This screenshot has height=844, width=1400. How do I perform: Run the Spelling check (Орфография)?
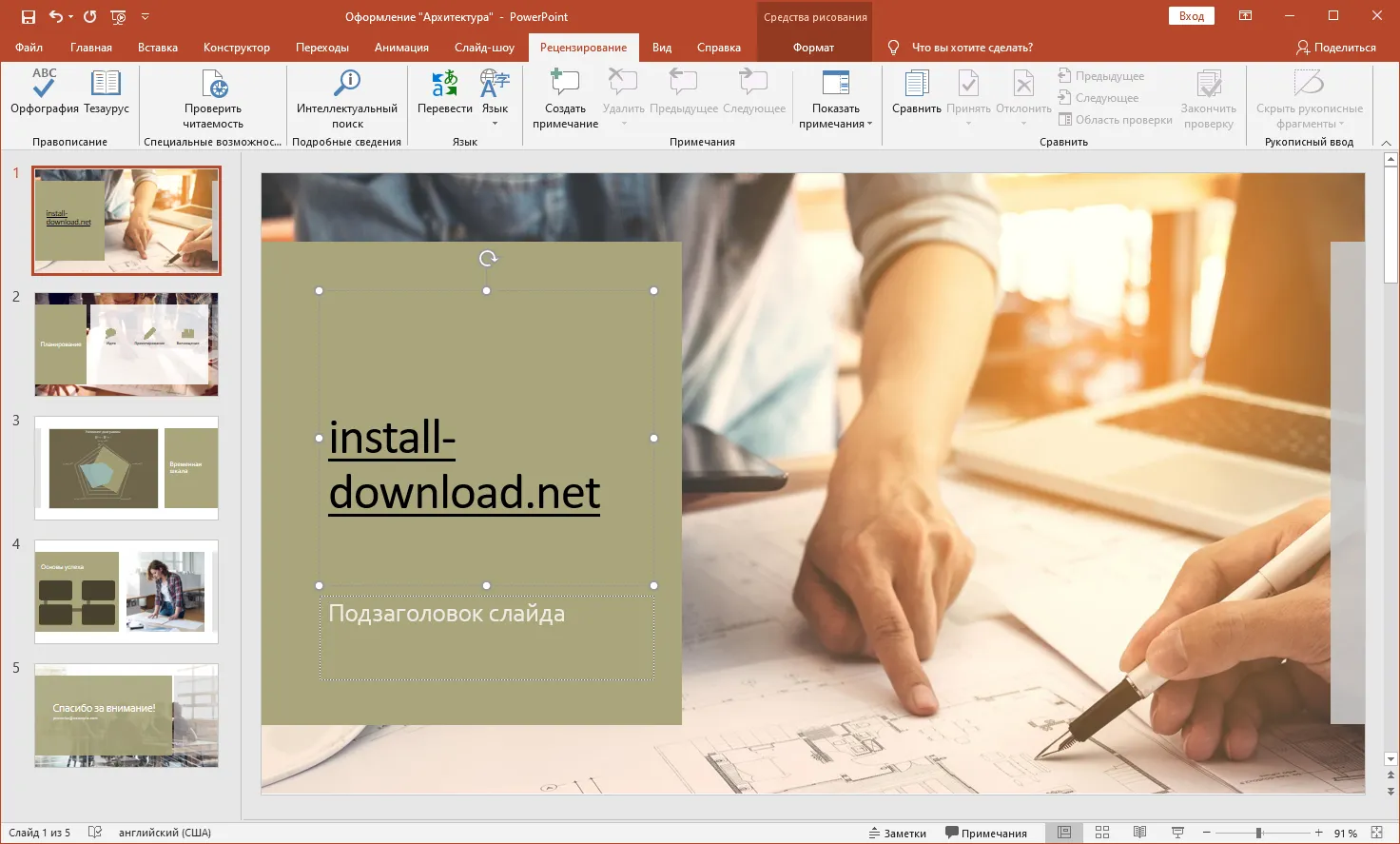[44, 91]
